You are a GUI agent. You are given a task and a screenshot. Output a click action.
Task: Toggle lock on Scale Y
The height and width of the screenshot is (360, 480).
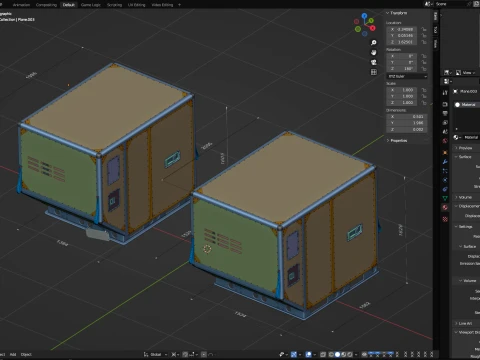pos(424,96)
